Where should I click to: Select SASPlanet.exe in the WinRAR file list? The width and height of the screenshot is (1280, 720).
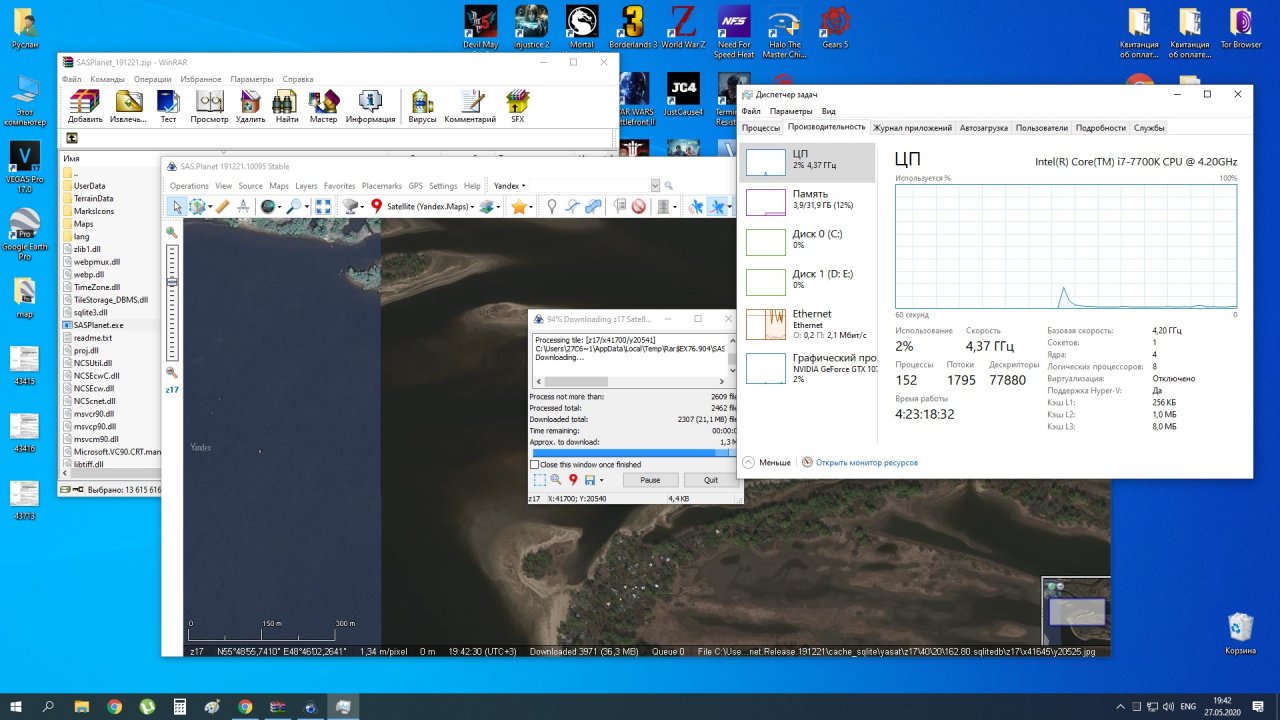(98, 325)
